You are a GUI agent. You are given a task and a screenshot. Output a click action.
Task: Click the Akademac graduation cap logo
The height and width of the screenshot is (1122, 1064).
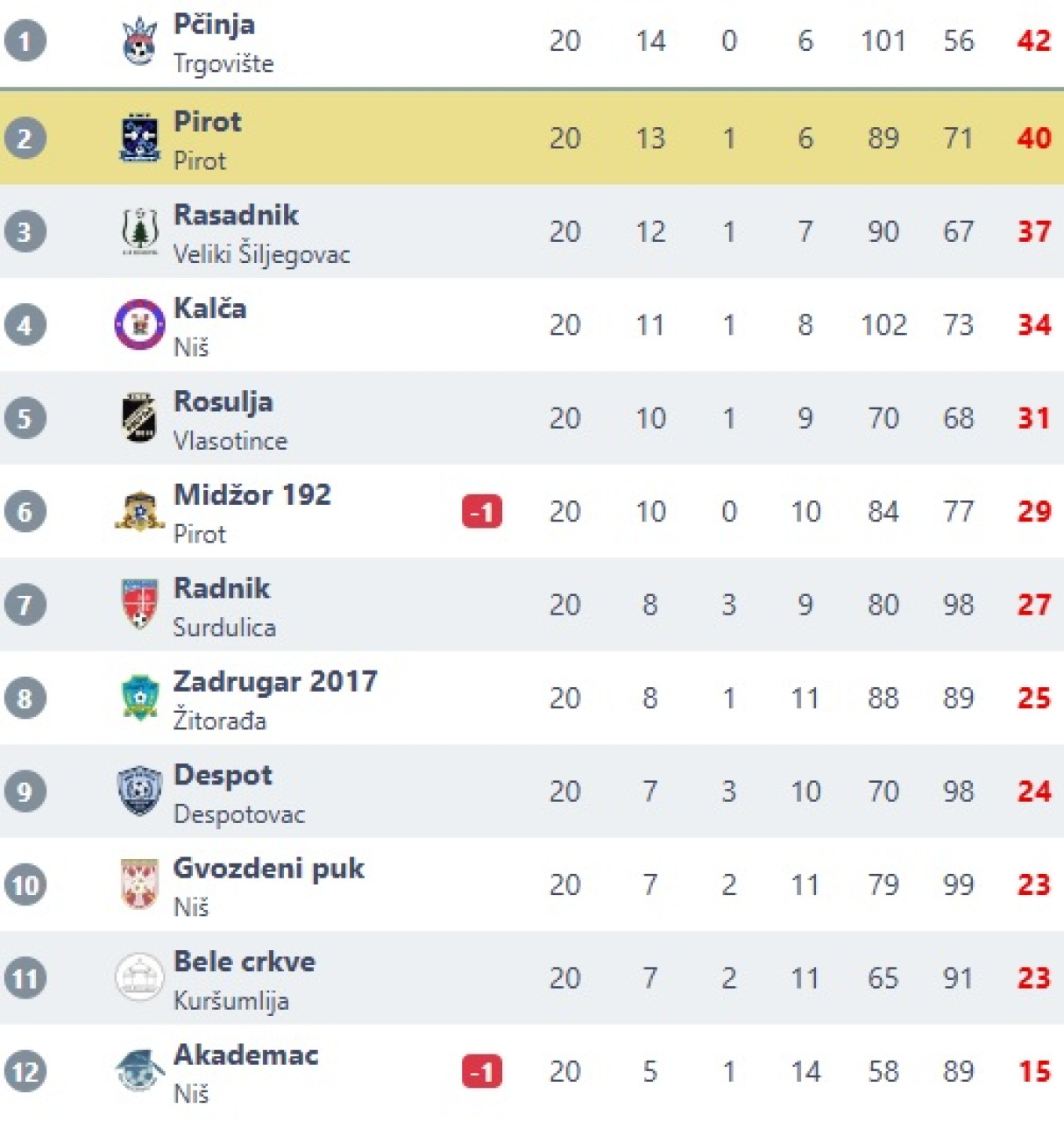(x=139, y=1070)
